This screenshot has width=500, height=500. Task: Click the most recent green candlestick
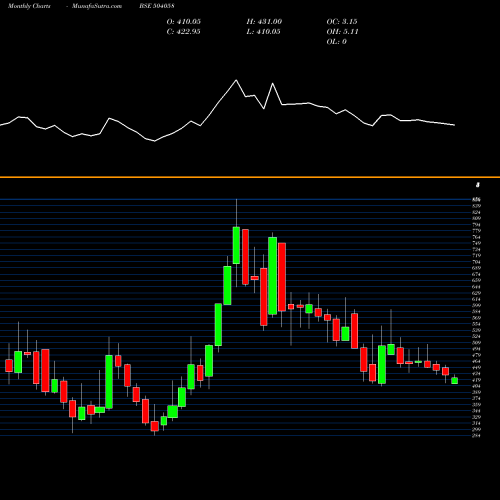pos(455,380)
